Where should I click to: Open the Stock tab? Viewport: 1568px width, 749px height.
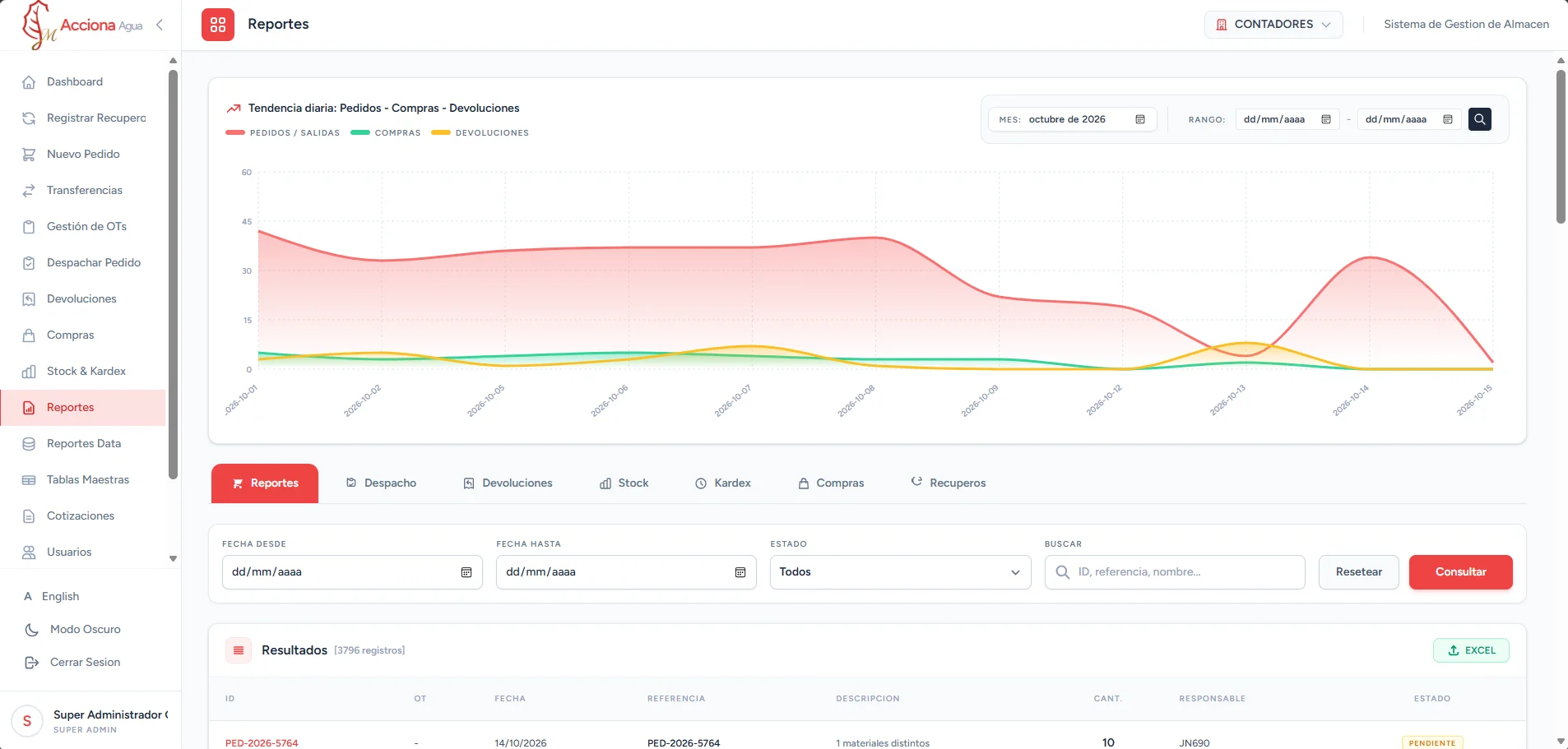pyautogui.click(x=624, y=483)
